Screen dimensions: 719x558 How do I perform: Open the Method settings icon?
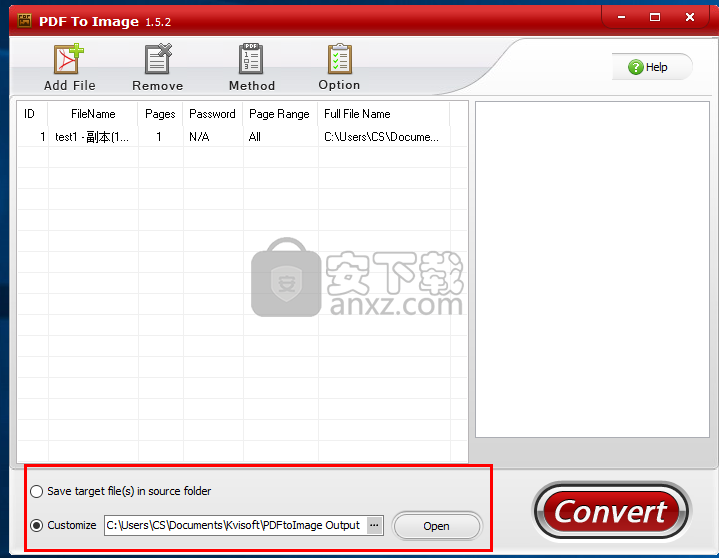(251, 67)
